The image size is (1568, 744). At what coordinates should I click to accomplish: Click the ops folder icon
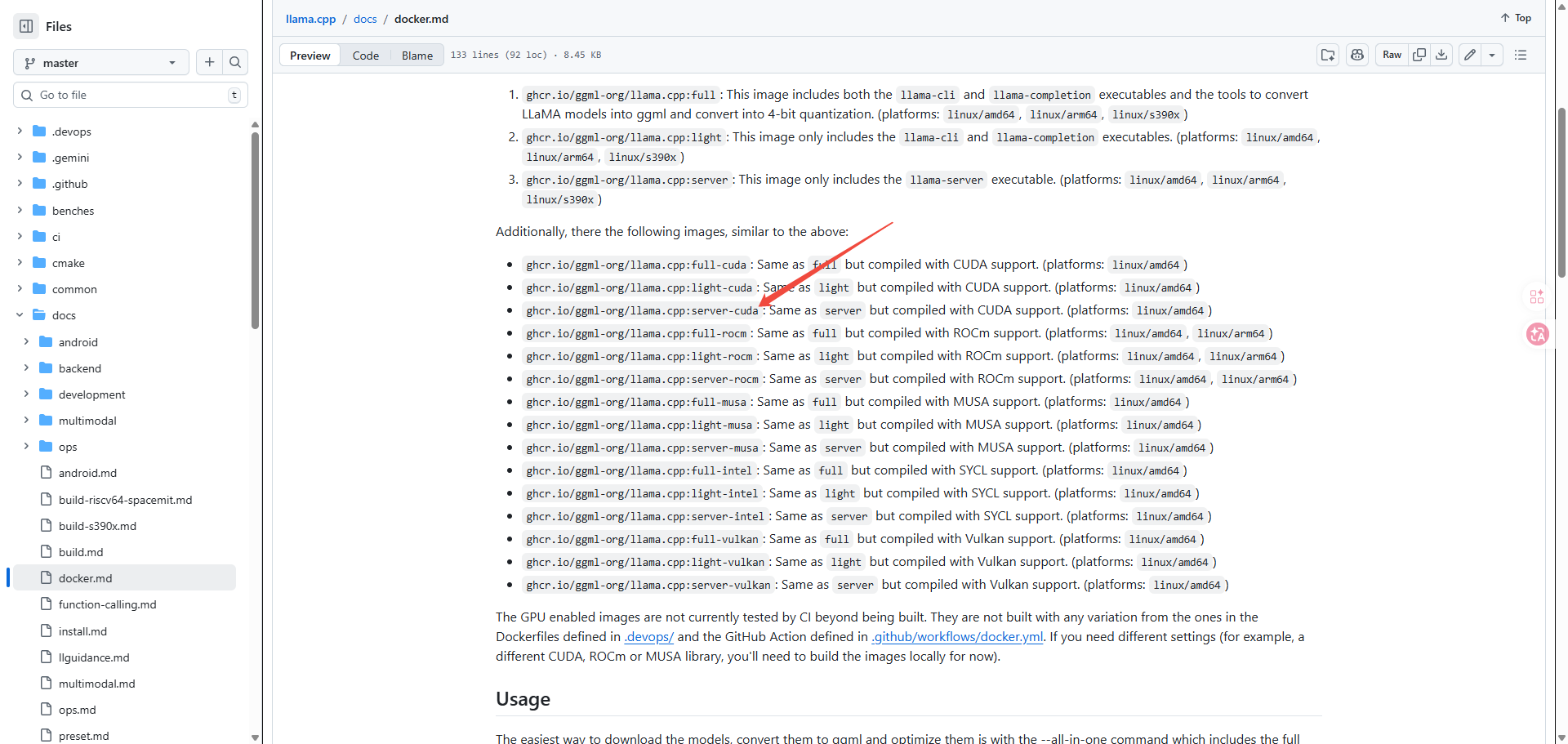tap(46, 446)
